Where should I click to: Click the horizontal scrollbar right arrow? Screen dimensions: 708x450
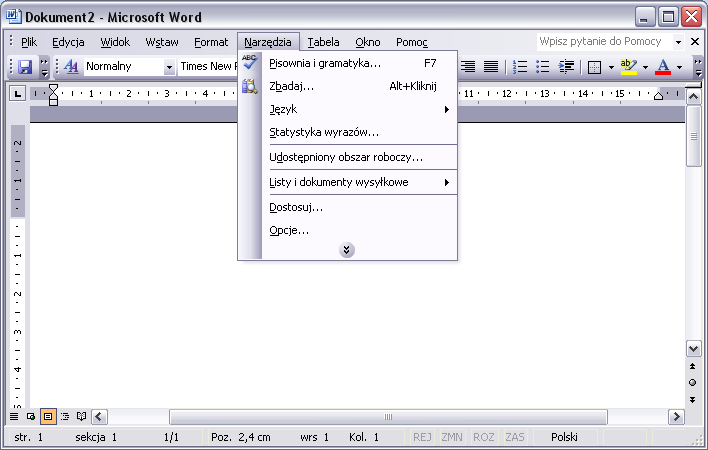[676, 417]
